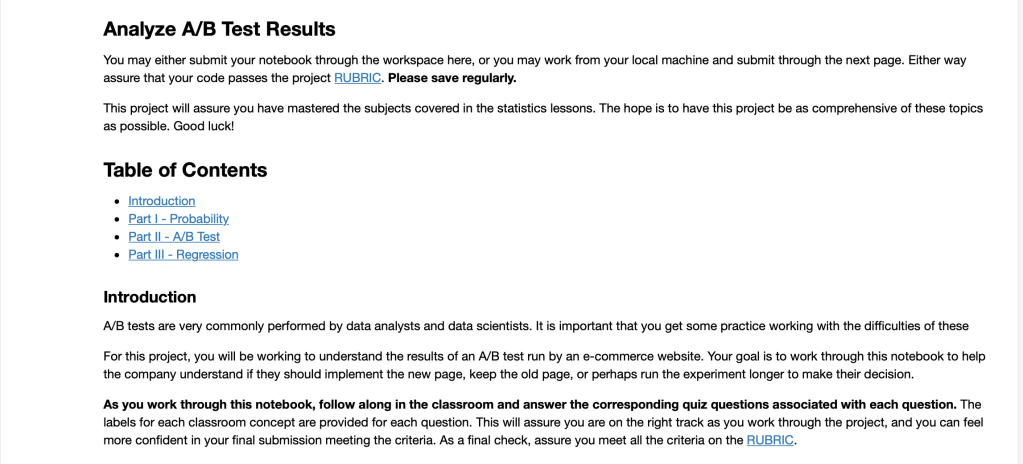Click the bold 'Please save regularly.' text
The width and height of the screenshot is (1023, 464).
452,78
